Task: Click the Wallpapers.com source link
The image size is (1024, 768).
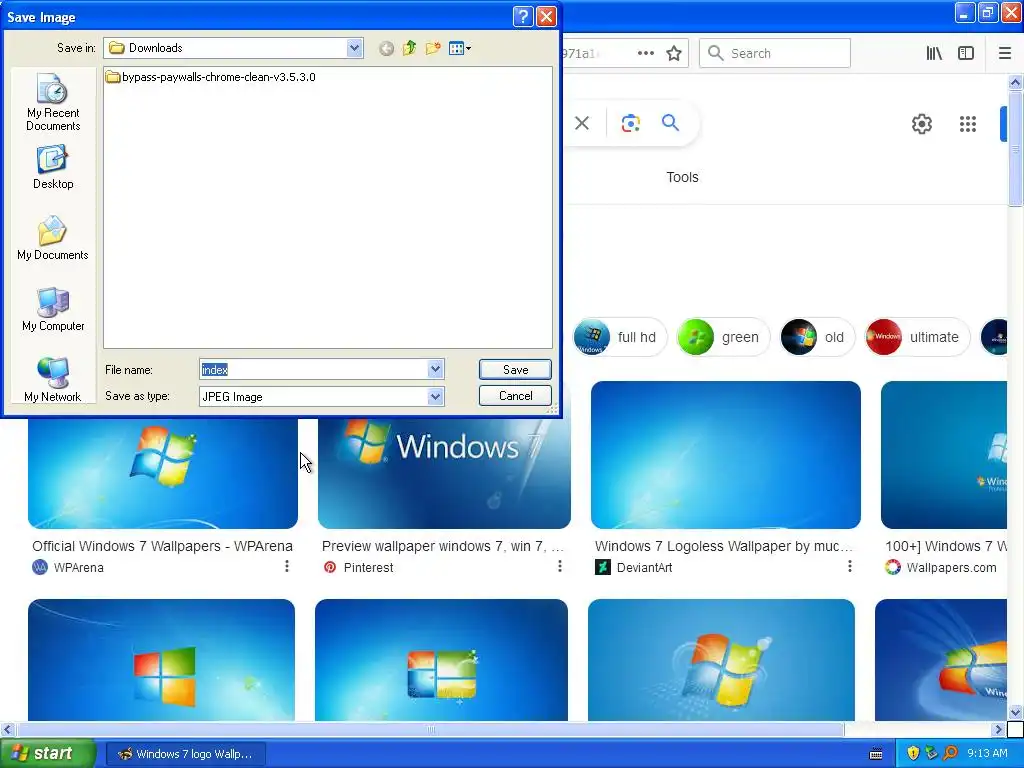Action: coord(941,568)
